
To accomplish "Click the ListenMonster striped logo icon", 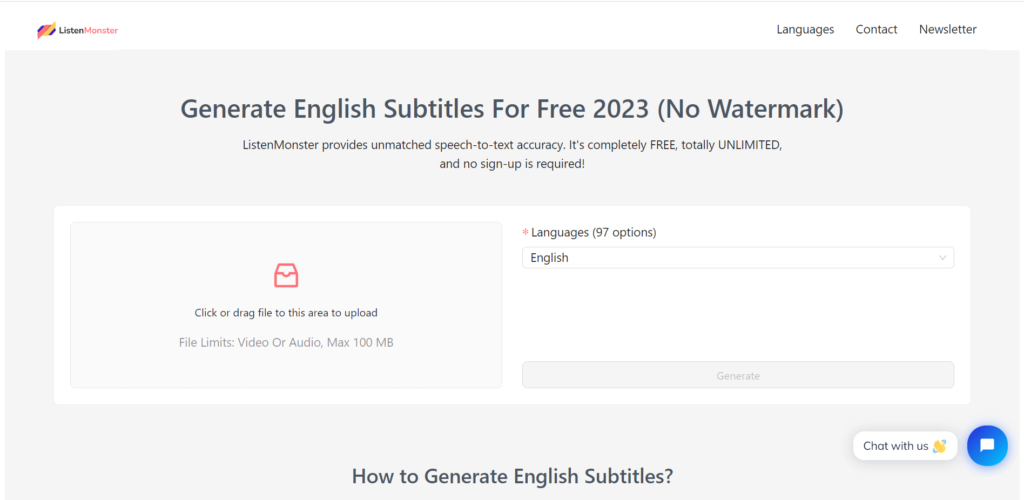I will point(46,30).
